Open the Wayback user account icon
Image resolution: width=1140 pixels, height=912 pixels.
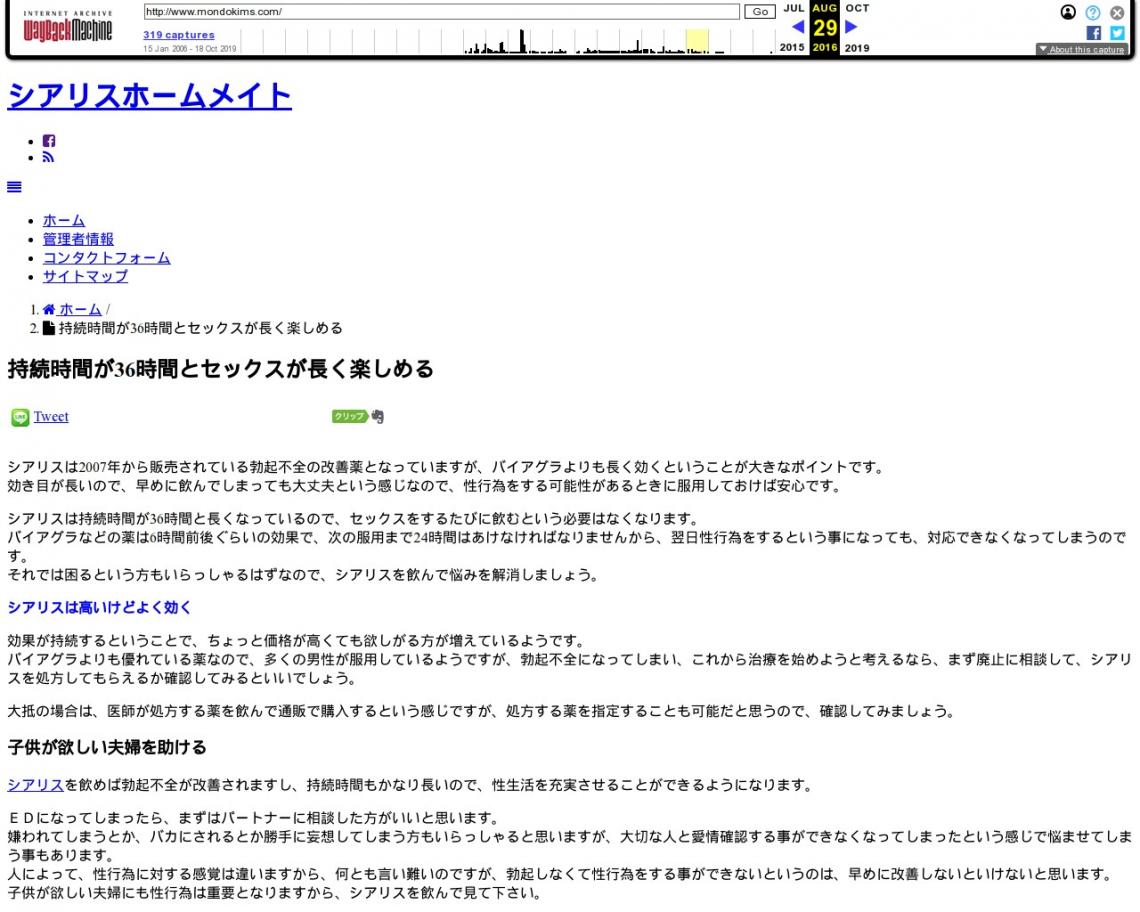tap(1068, 12)
